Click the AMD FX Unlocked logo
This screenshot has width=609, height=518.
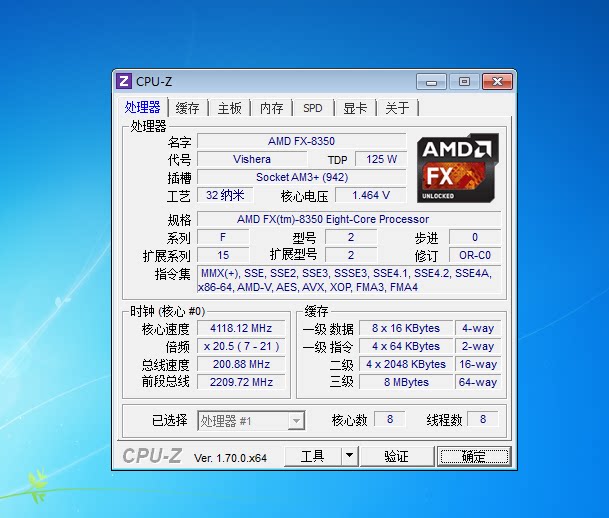pos(458,168)
